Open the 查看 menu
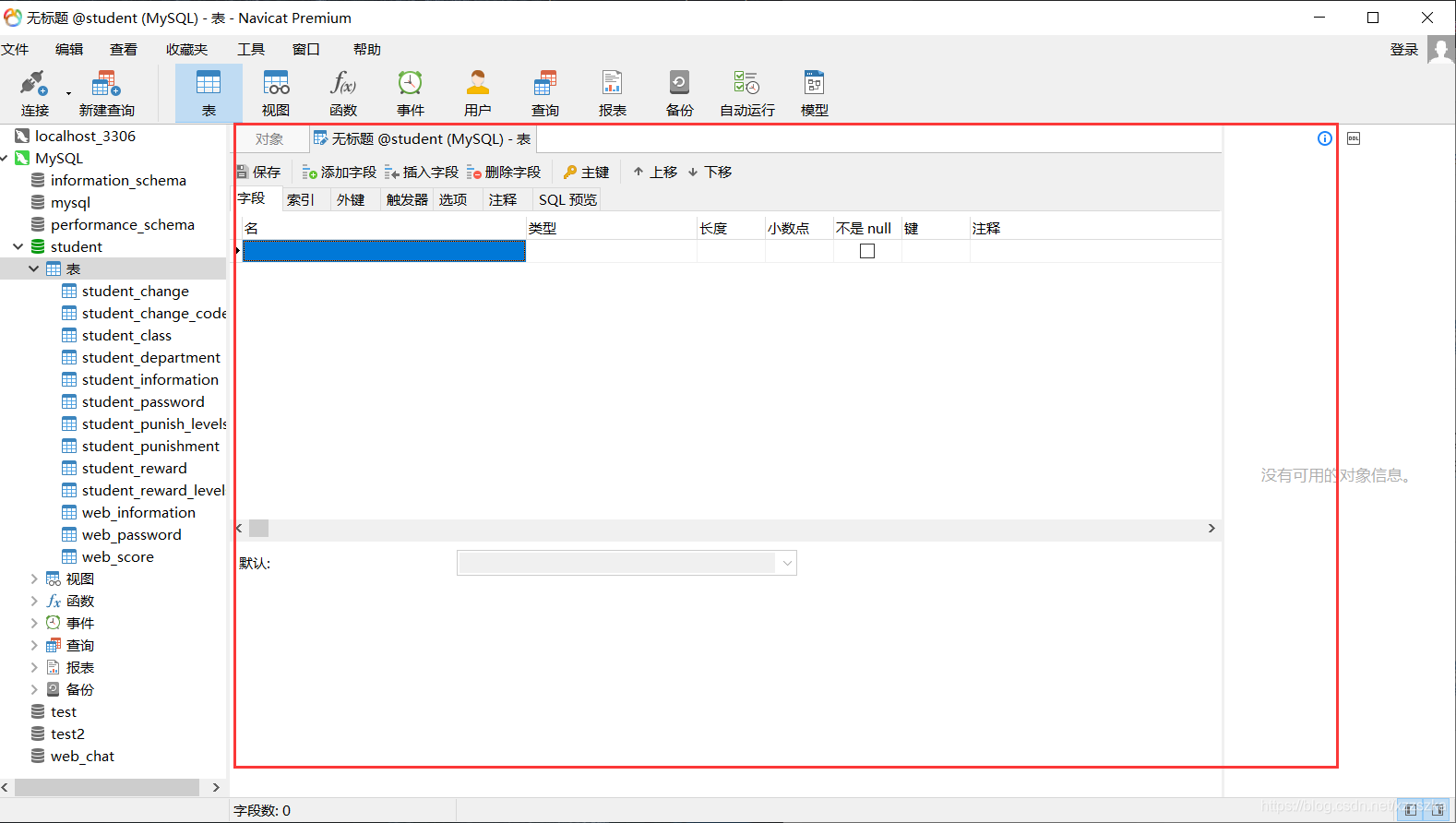Viewport: 1456px width, 823px height. click(124, 49)
